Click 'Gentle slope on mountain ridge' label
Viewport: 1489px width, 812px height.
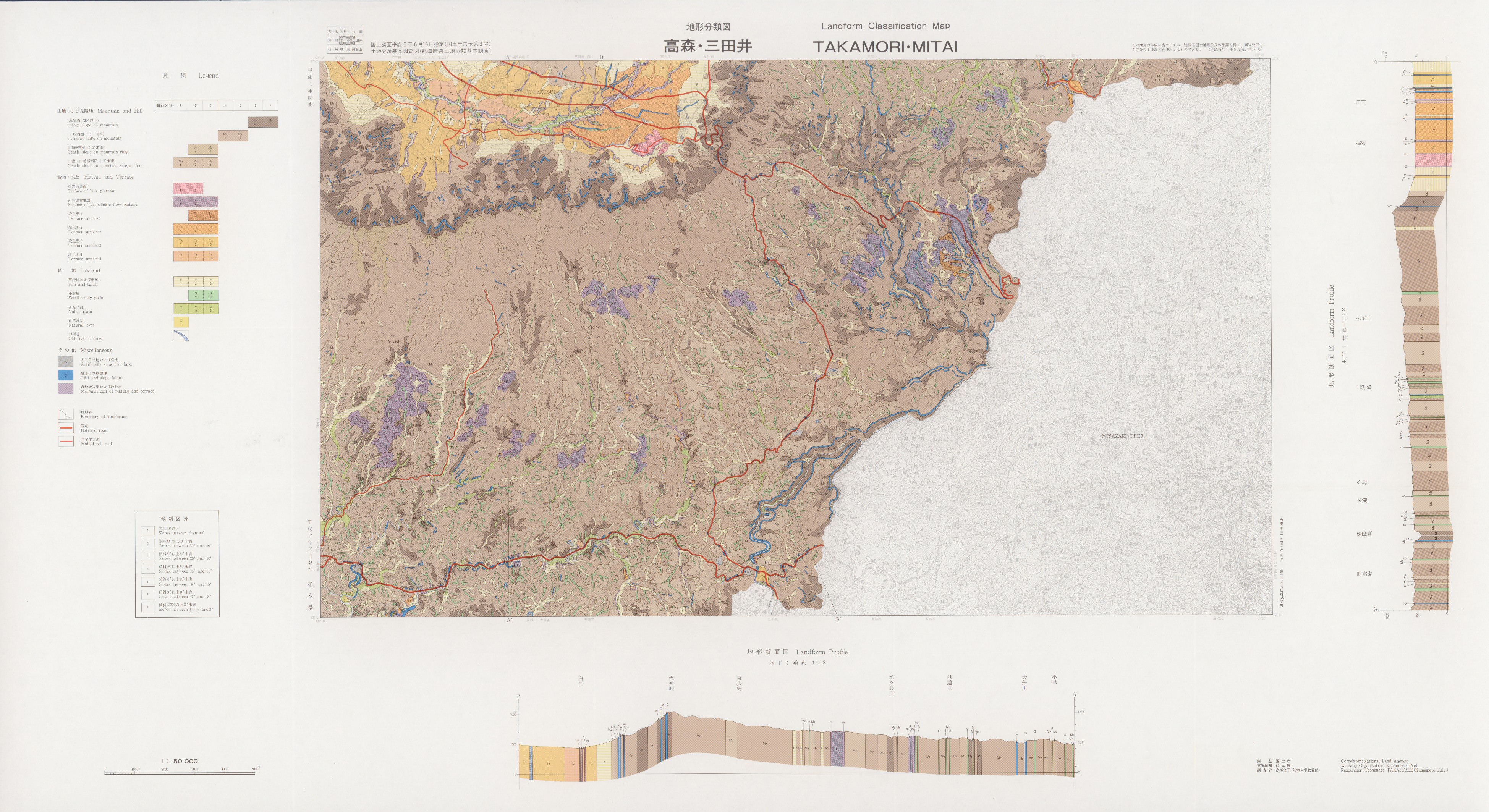point(98,152)
